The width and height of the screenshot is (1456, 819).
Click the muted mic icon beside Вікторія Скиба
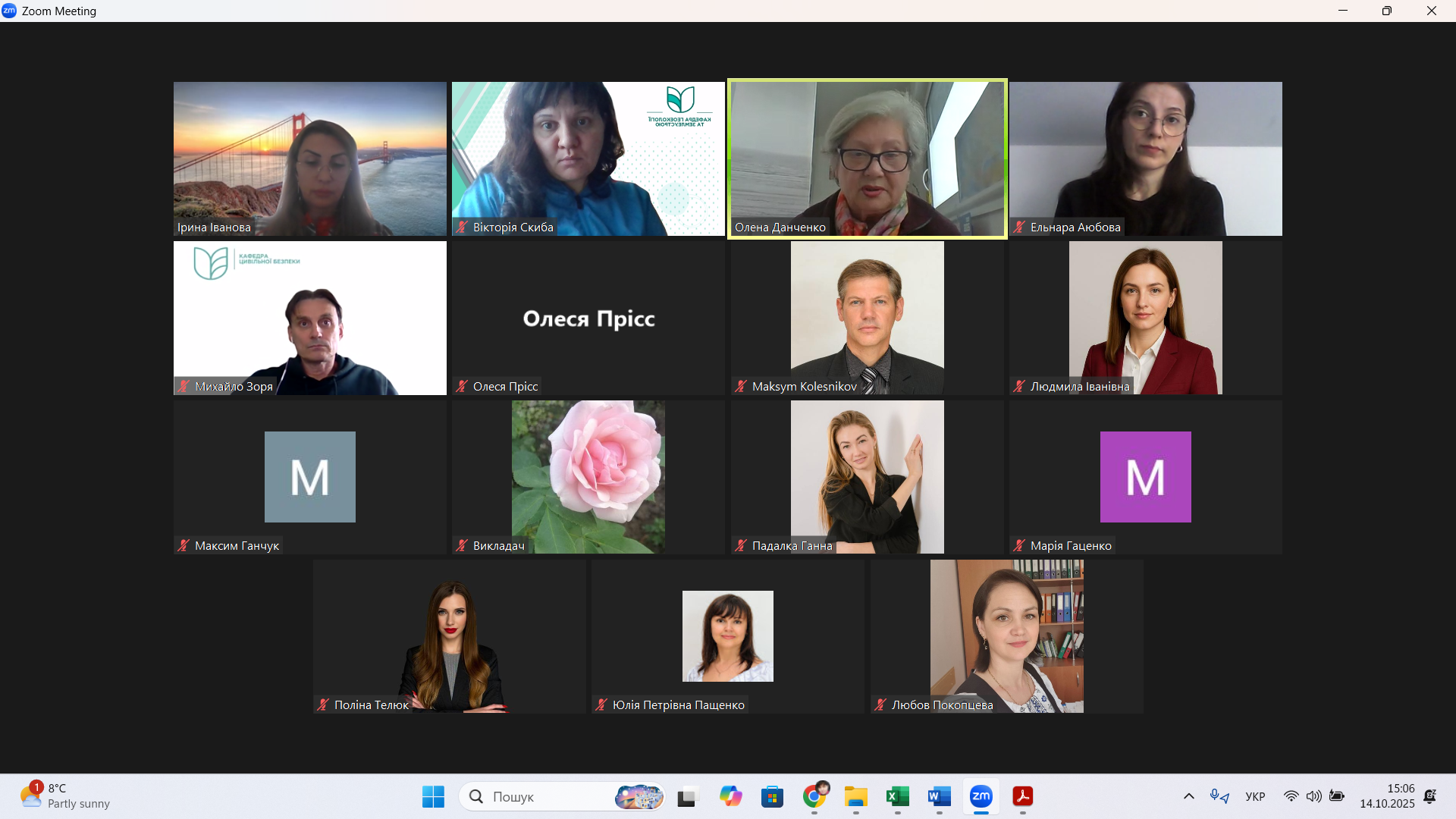tap(462, 227)
